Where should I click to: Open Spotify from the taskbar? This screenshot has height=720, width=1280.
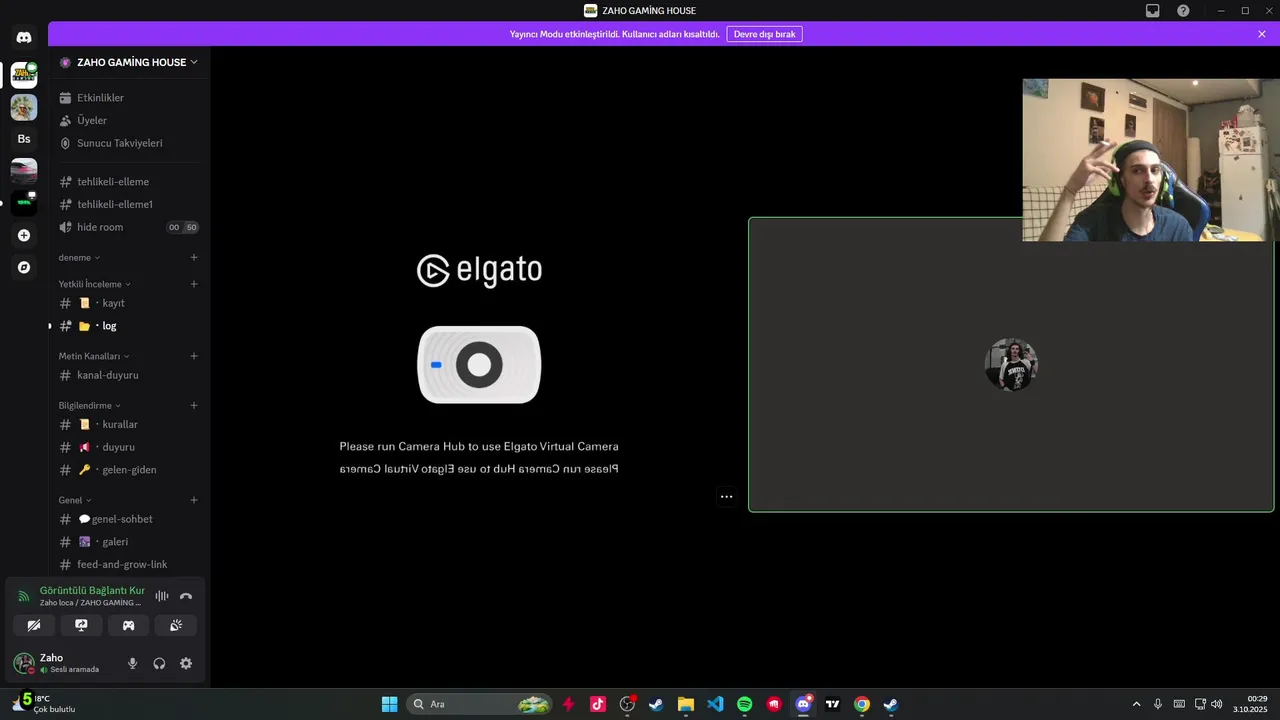[744, 704]
